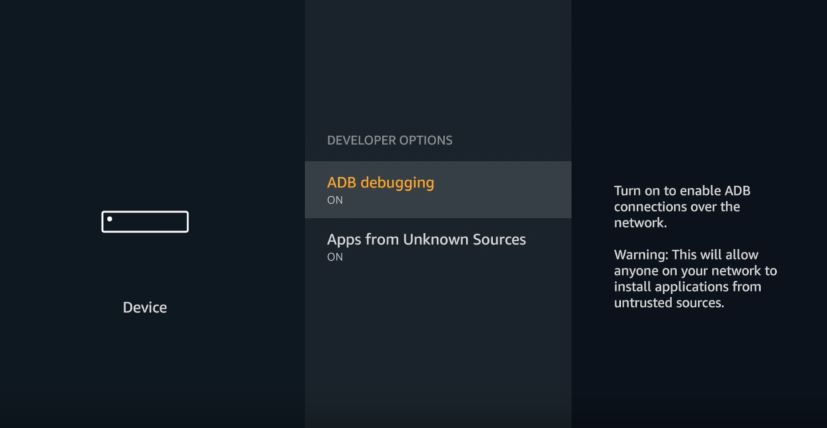Toggle Apps from Unknown Sources
This screenshot has height=428, width=827.
tap(438, 246)
